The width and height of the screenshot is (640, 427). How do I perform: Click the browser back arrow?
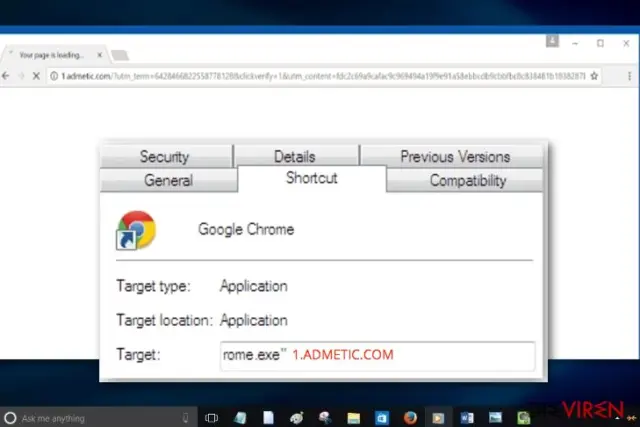pos(6,76)
